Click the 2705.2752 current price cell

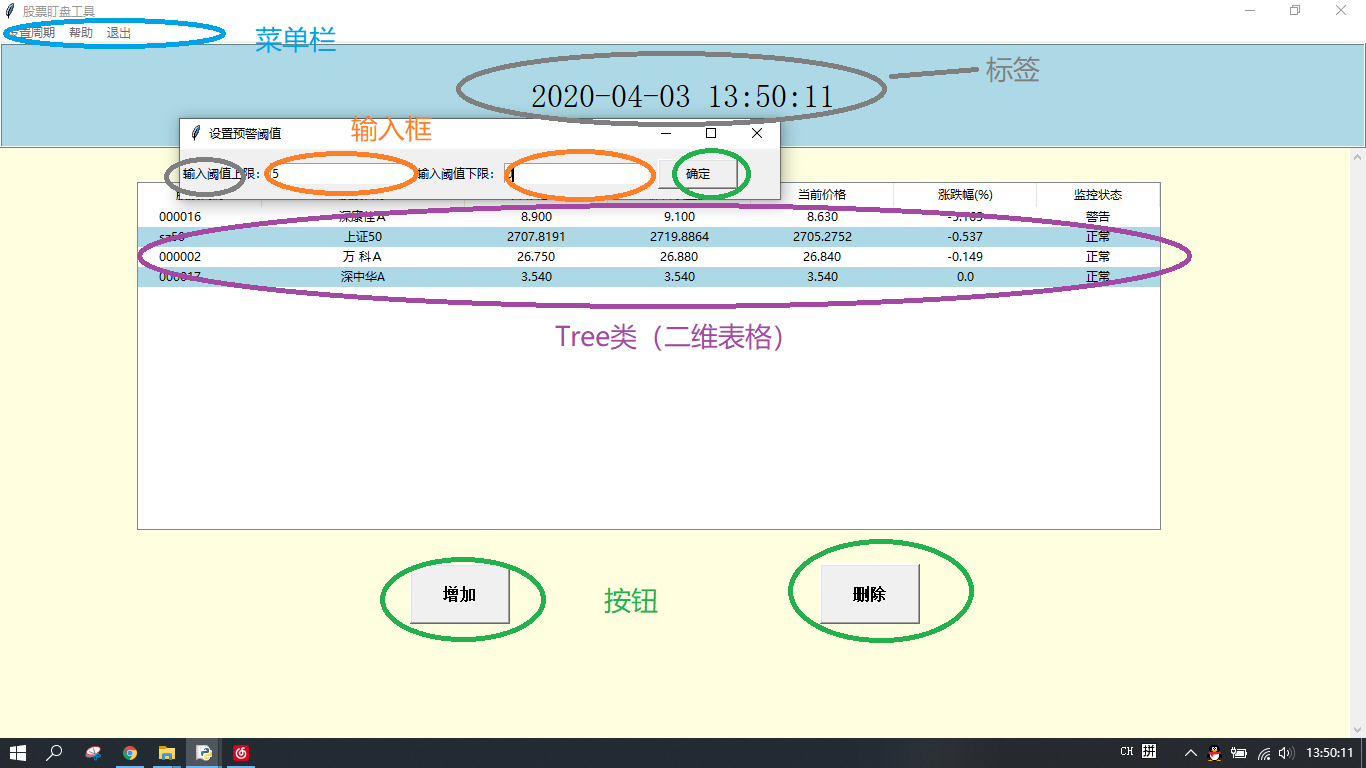pyautogui.click(x=822, y=237)
